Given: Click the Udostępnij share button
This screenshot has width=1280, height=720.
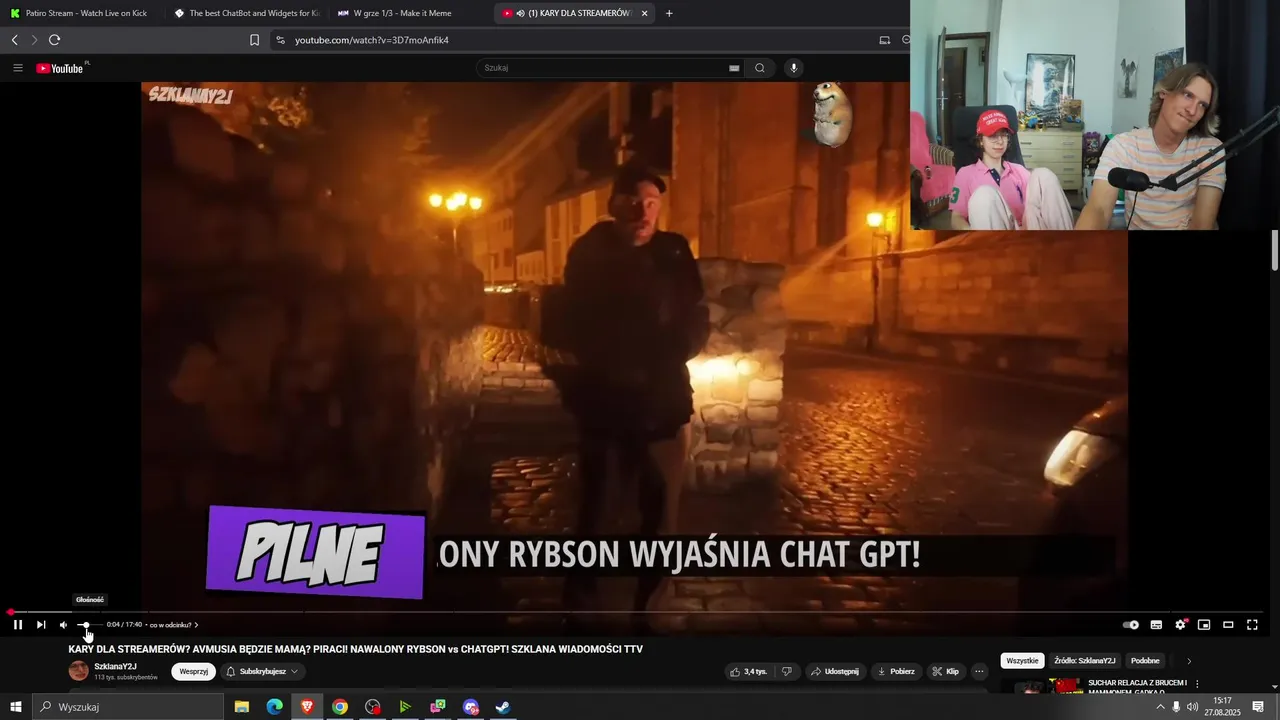Looking at the screenshot, I should point(835,671).
